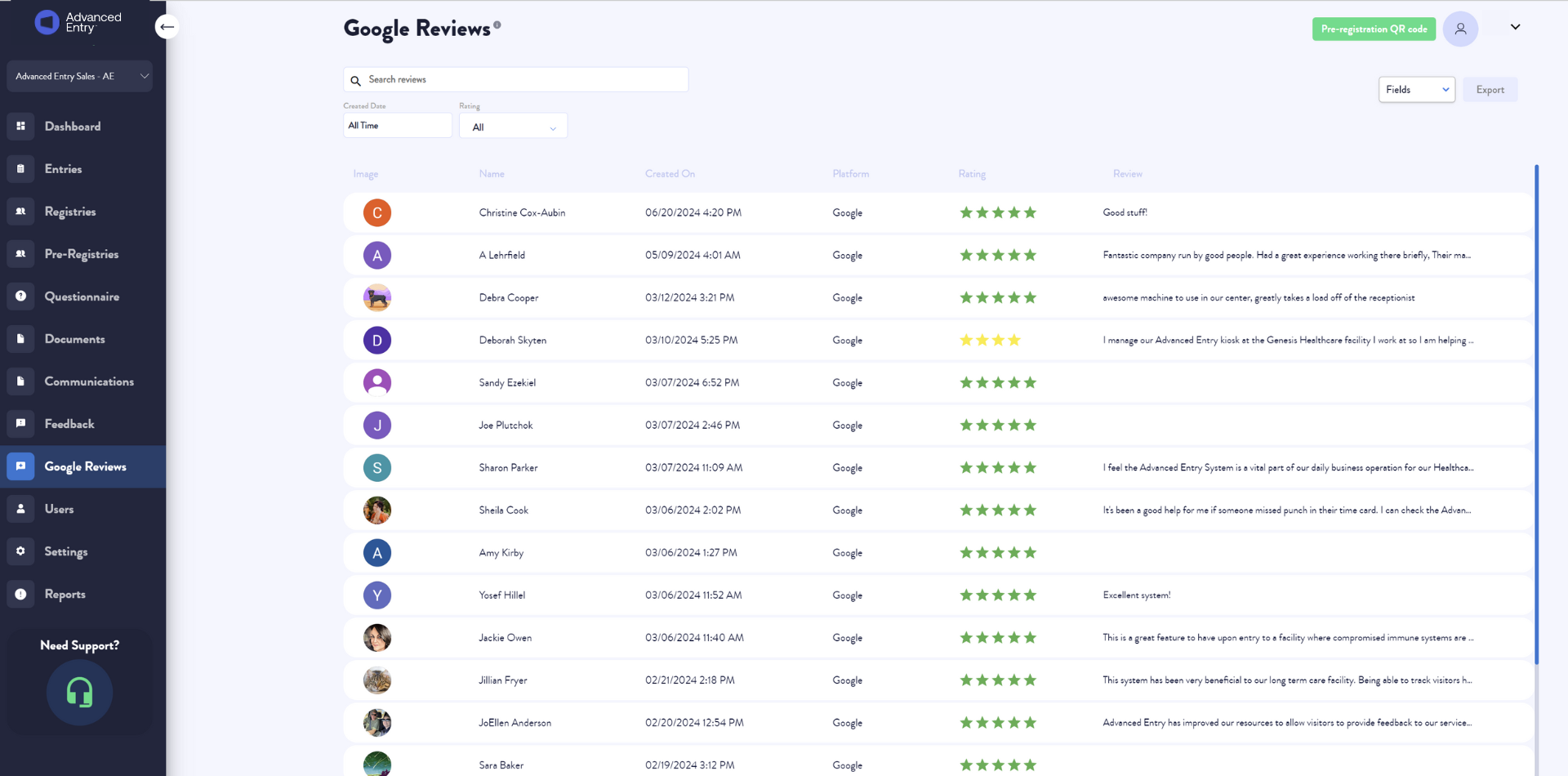Go to the Feedback section

pyautogui.click(x=69, y=424)
